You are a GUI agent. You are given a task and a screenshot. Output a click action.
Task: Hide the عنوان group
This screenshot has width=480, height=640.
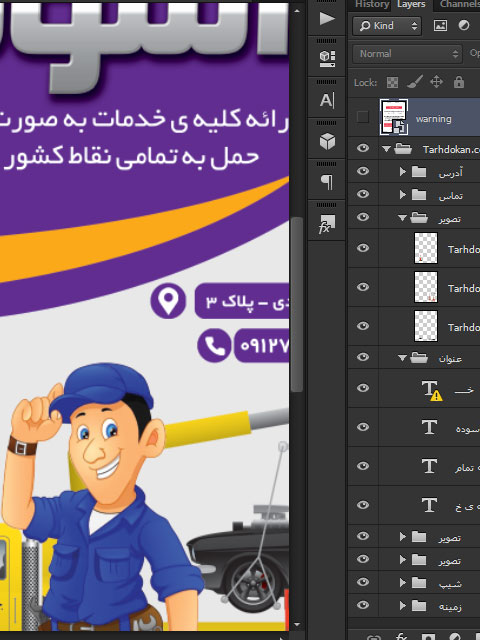click(x=363, y=357)
